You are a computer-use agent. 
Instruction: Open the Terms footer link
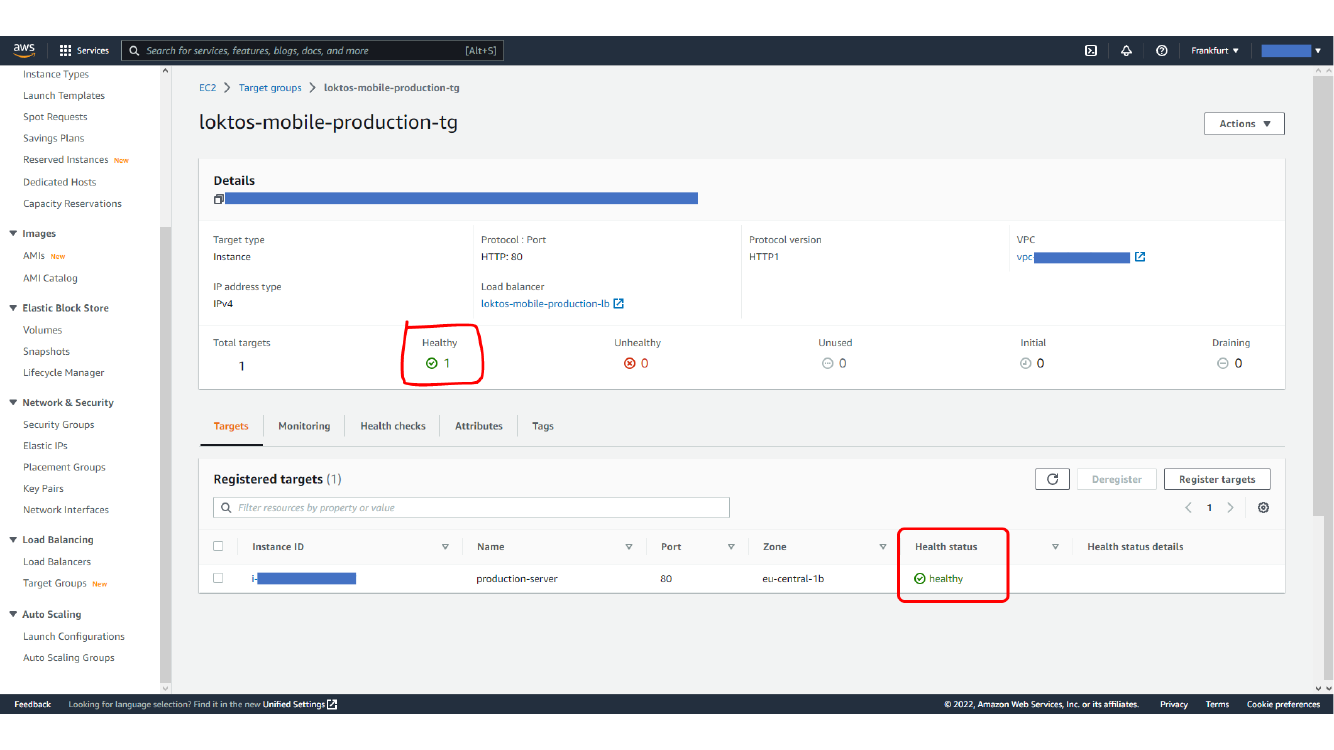coord(1217,704)
